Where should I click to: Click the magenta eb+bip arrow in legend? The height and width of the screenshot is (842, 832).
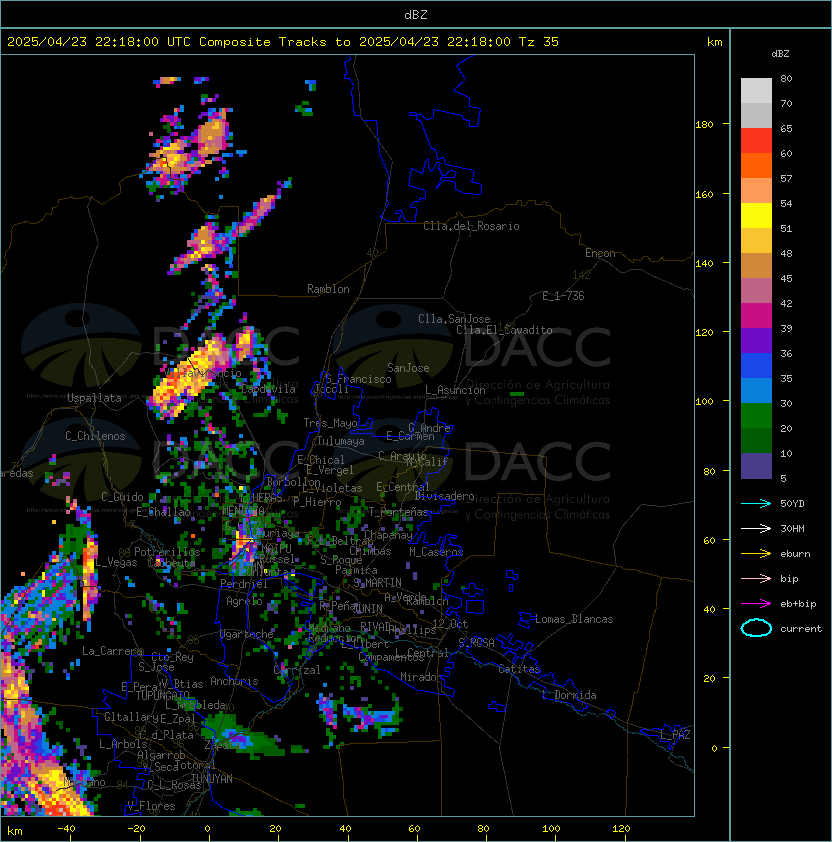pos(756,604)
